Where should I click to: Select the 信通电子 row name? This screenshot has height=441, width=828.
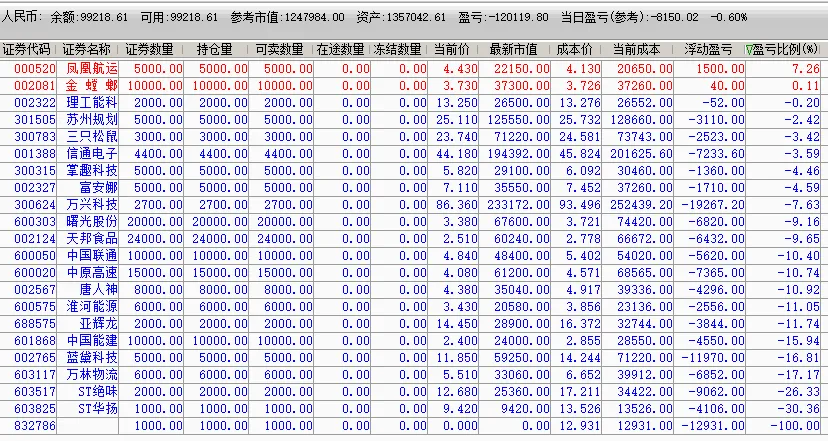[92, 154]
